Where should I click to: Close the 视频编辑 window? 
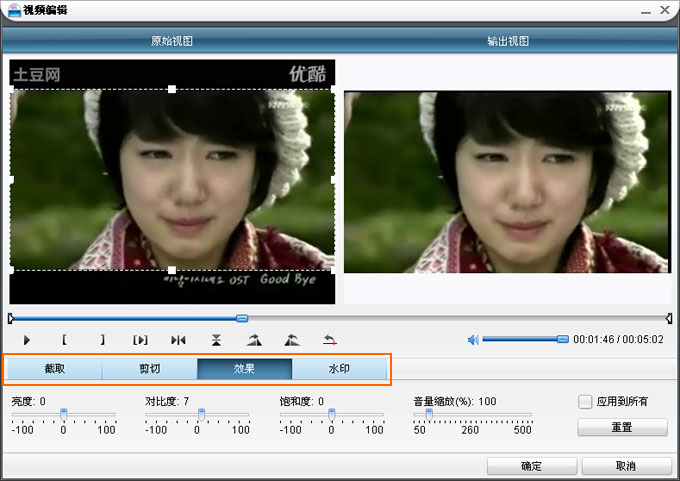pyautogui.click(x=665, y=10)
